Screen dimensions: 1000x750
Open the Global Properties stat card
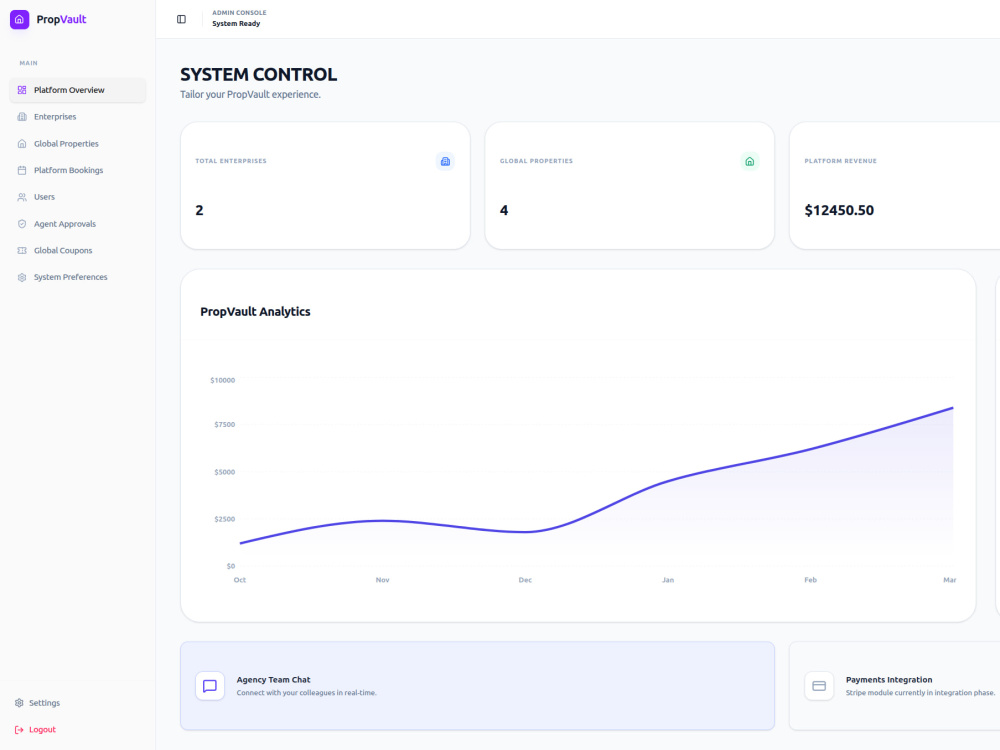coord(629,186)
